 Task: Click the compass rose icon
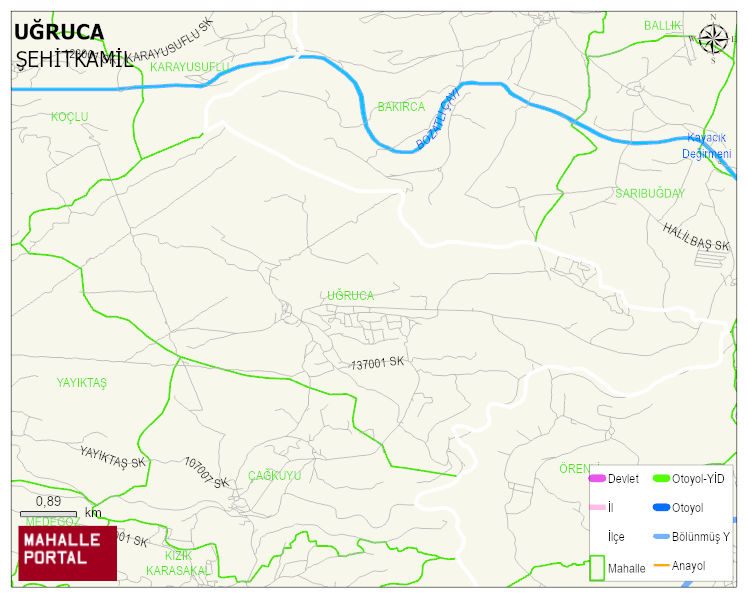pos(713,39)
